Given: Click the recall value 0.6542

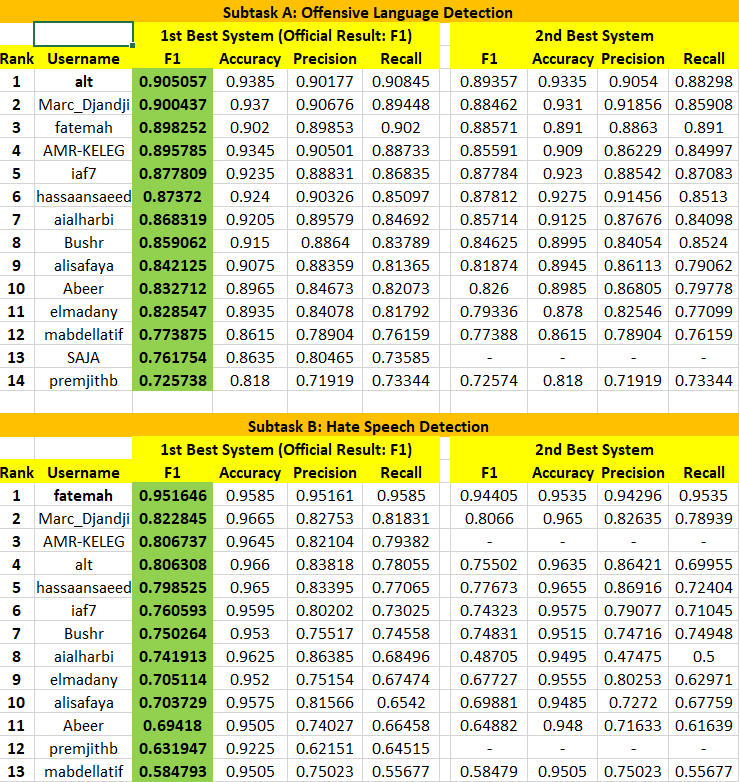Looking at the screenshot, I should click(x=400, y=702).
